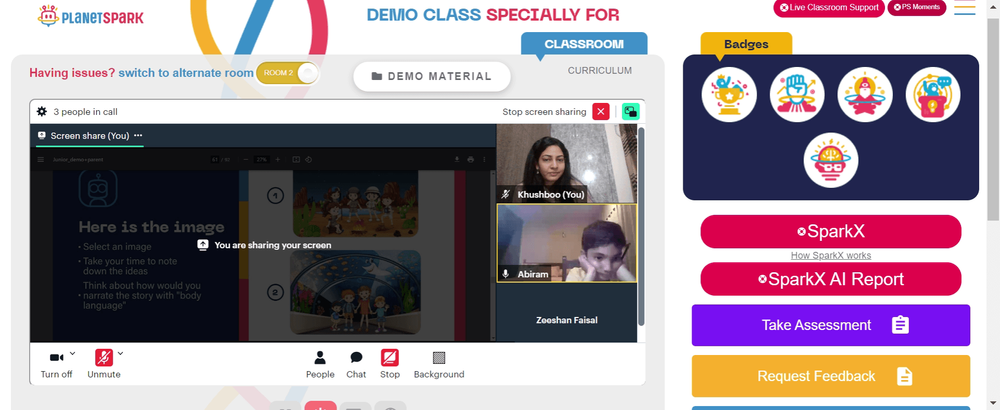Click the participant strip scrollbar
Screen dimensions: 1000x410
pyautogui.click(x=642, y=226)
